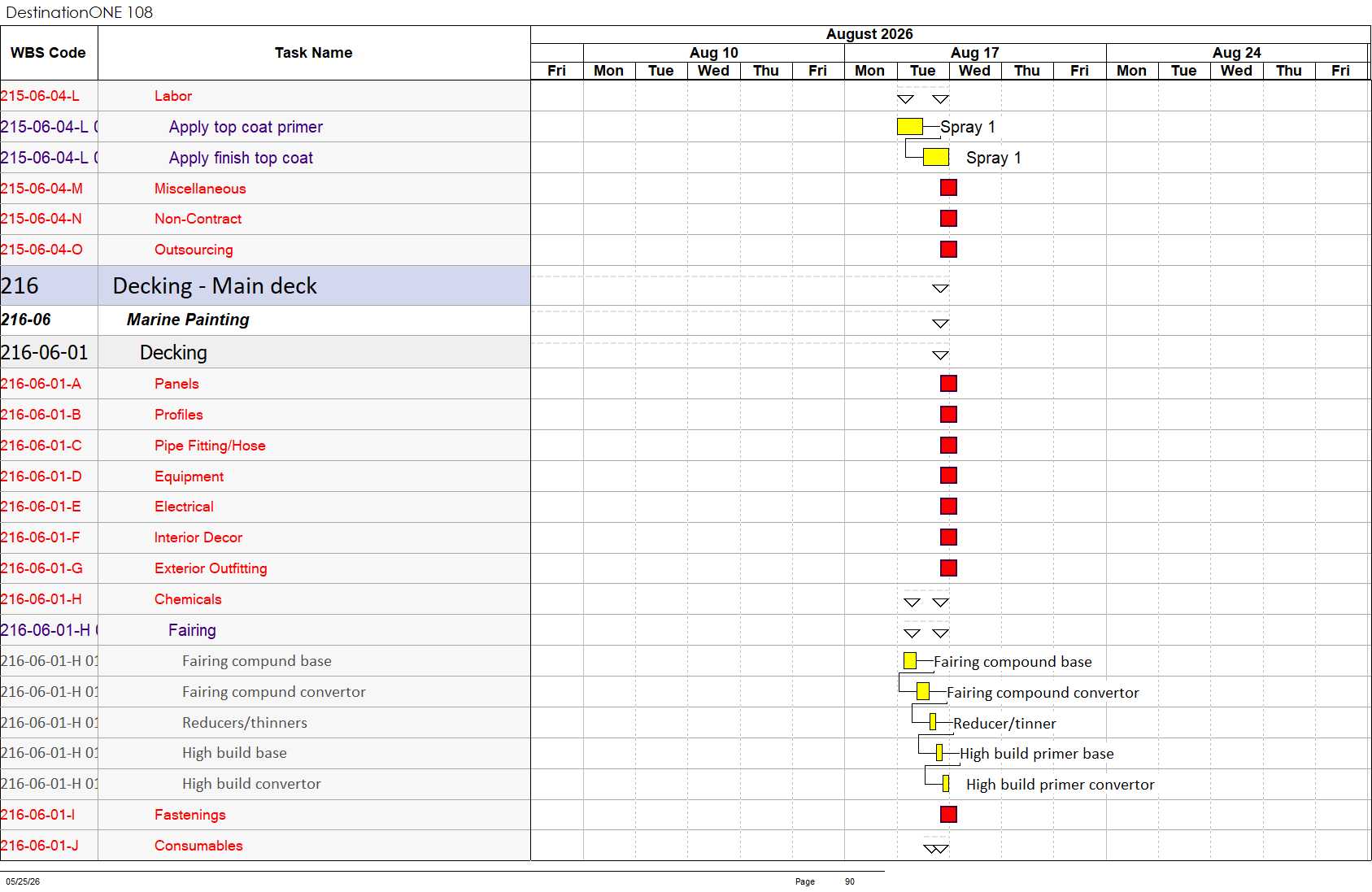This screenshot has width=1372, height=892.
Task: Click summary triangle for Marine Painting row
Action: tap(940, 324)
